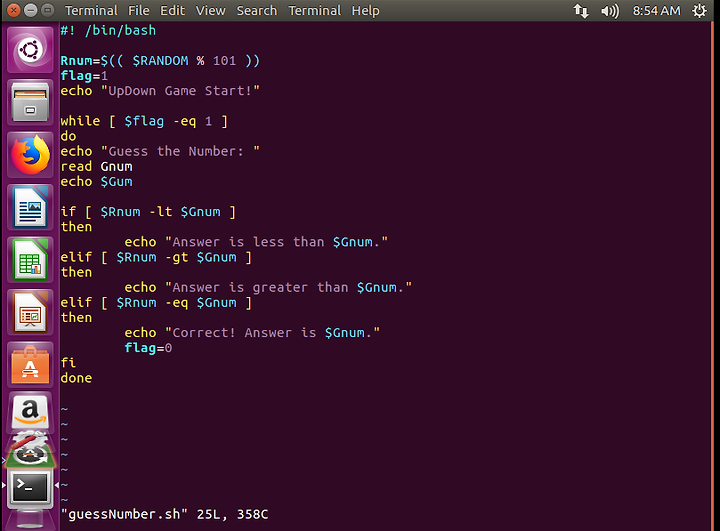Open the second Terminal menu next to Help
This screenshot has width=720, height=531.
(315, 10)
